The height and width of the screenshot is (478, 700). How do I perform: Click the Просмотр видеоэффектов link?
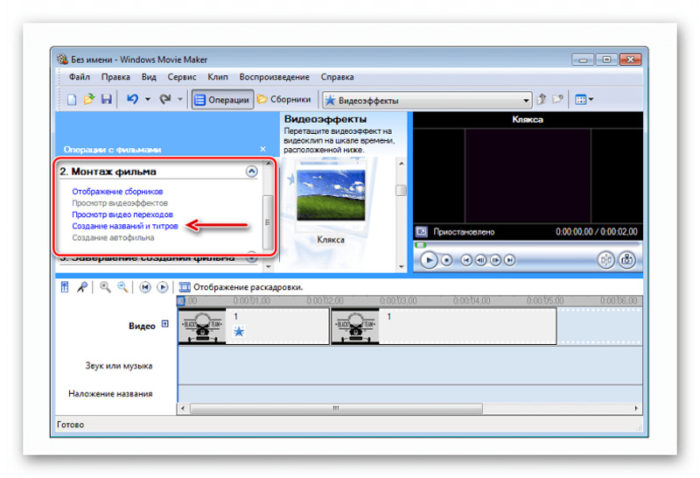coord(120,203)
